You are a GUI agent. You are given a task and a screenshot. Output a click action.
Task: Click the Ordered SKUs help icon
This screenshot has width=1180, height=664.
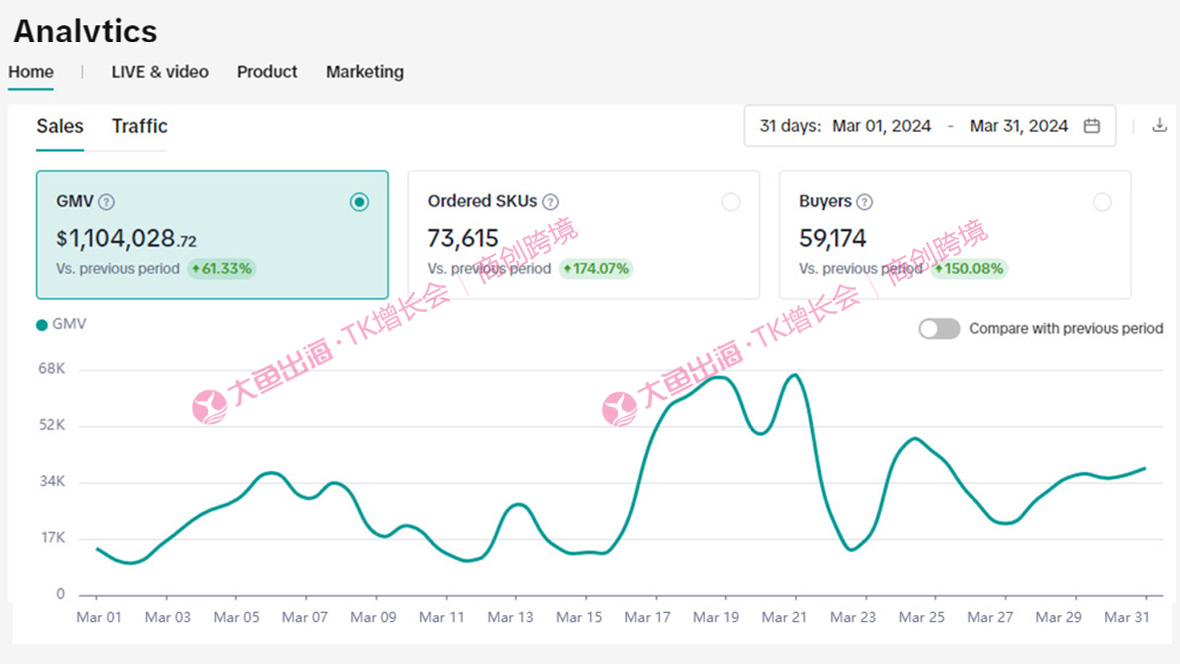(550, 202)
